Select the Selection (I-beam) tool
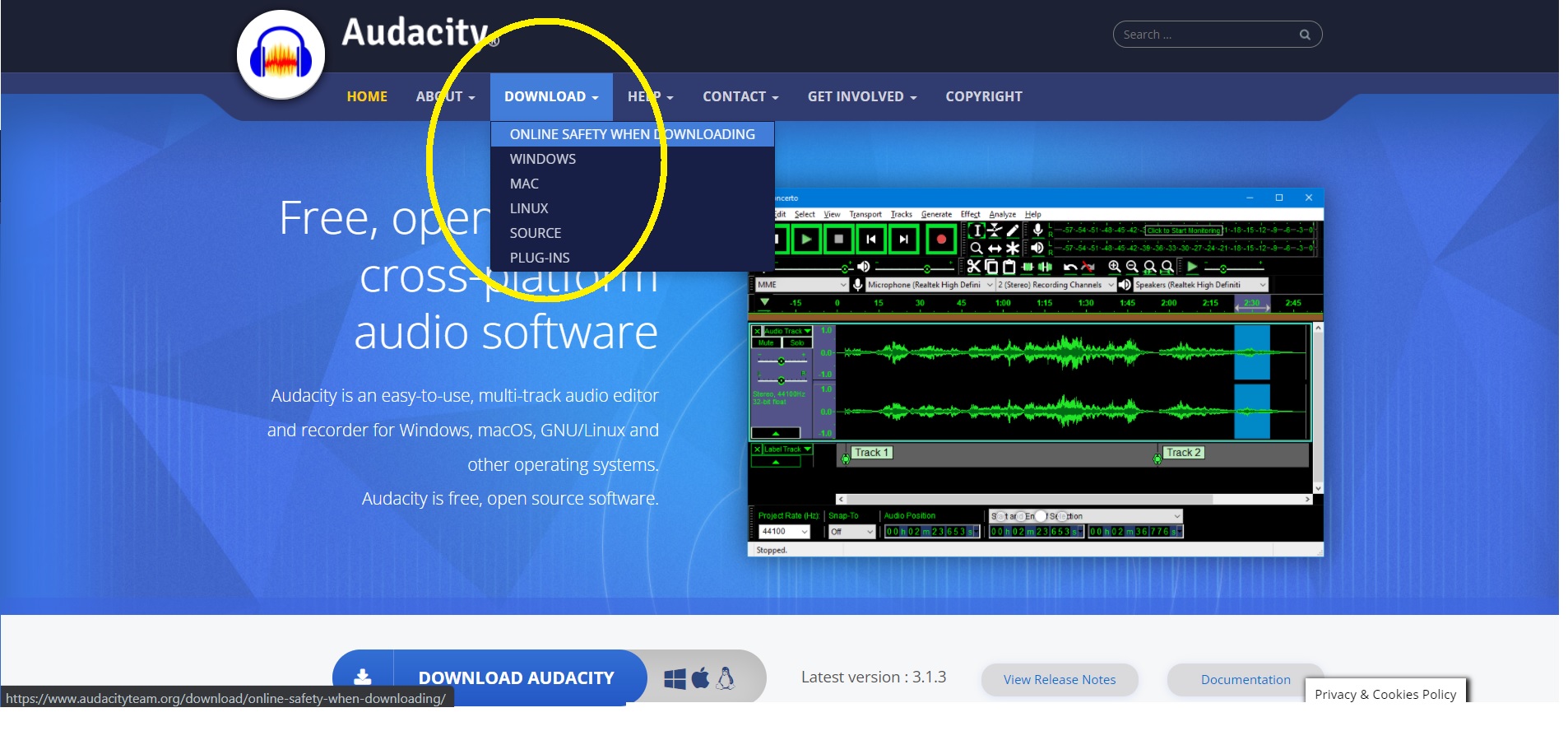Screen dimensions: 1568x731 [977, 230]
